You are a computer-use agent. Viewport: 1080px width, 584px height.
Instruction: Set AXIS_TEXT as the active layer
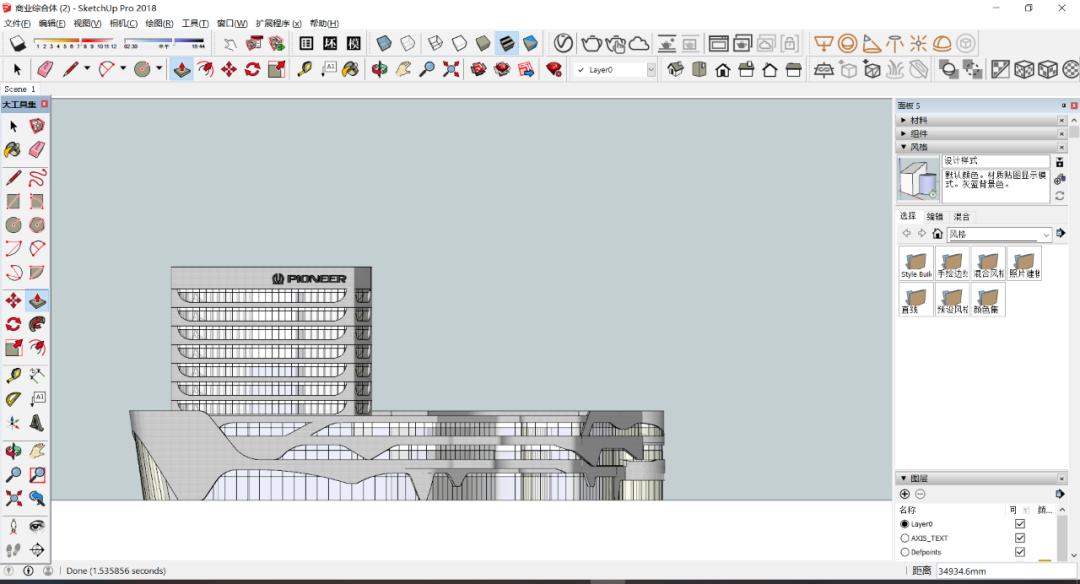pos(905,538)
